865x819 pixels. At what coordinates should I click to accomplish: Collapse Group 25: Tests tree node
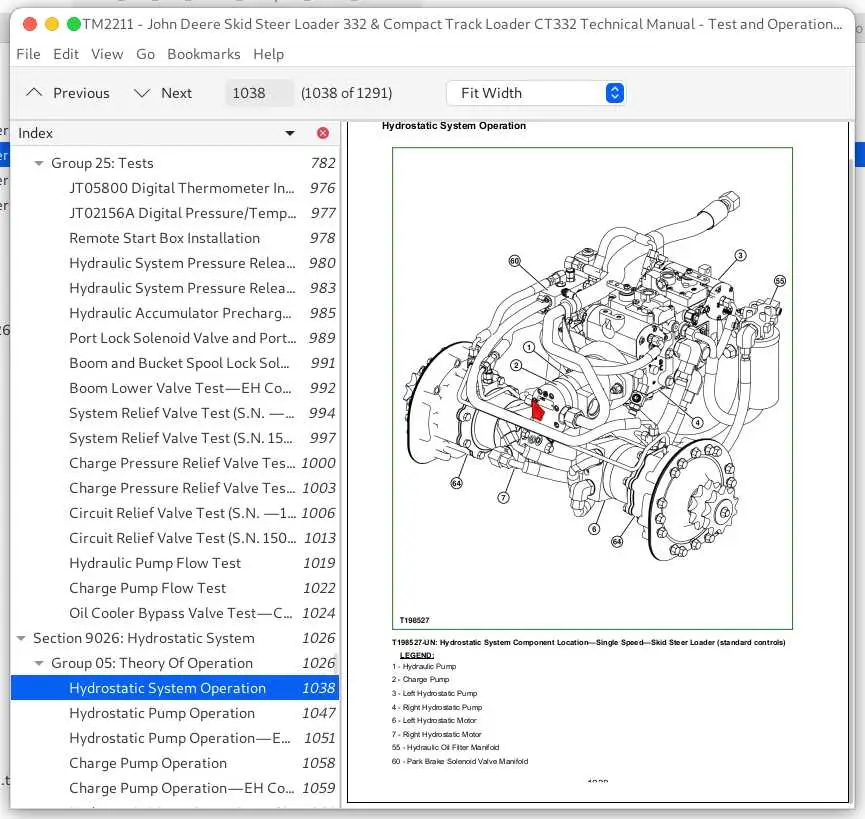pyautogui.click(x=39, y=163)
